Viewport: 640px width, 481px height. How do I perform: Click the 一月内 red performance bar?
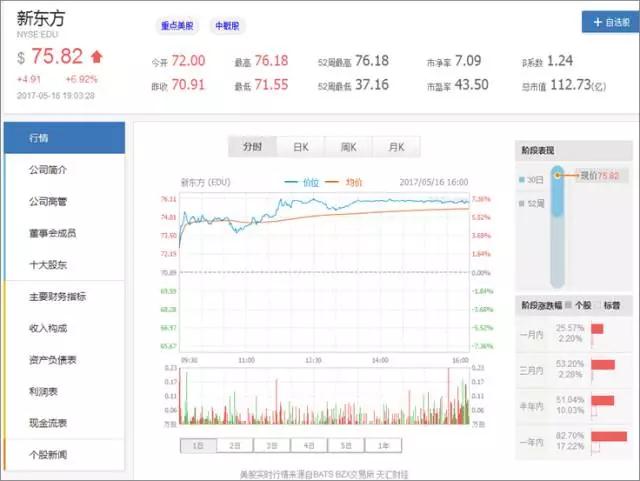[597, 329]
